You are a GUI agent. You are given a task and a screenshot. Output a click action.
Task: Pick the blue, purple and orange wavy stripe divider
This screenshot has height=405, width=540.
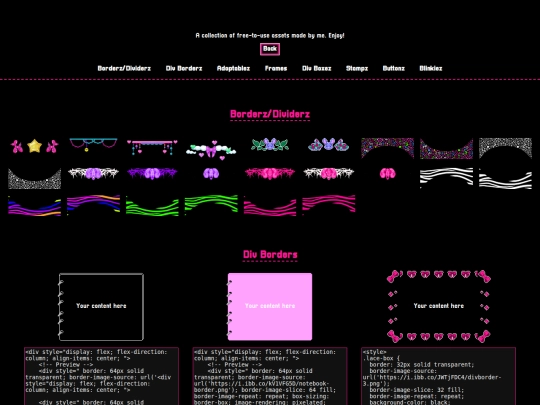[x=34, y=206]
